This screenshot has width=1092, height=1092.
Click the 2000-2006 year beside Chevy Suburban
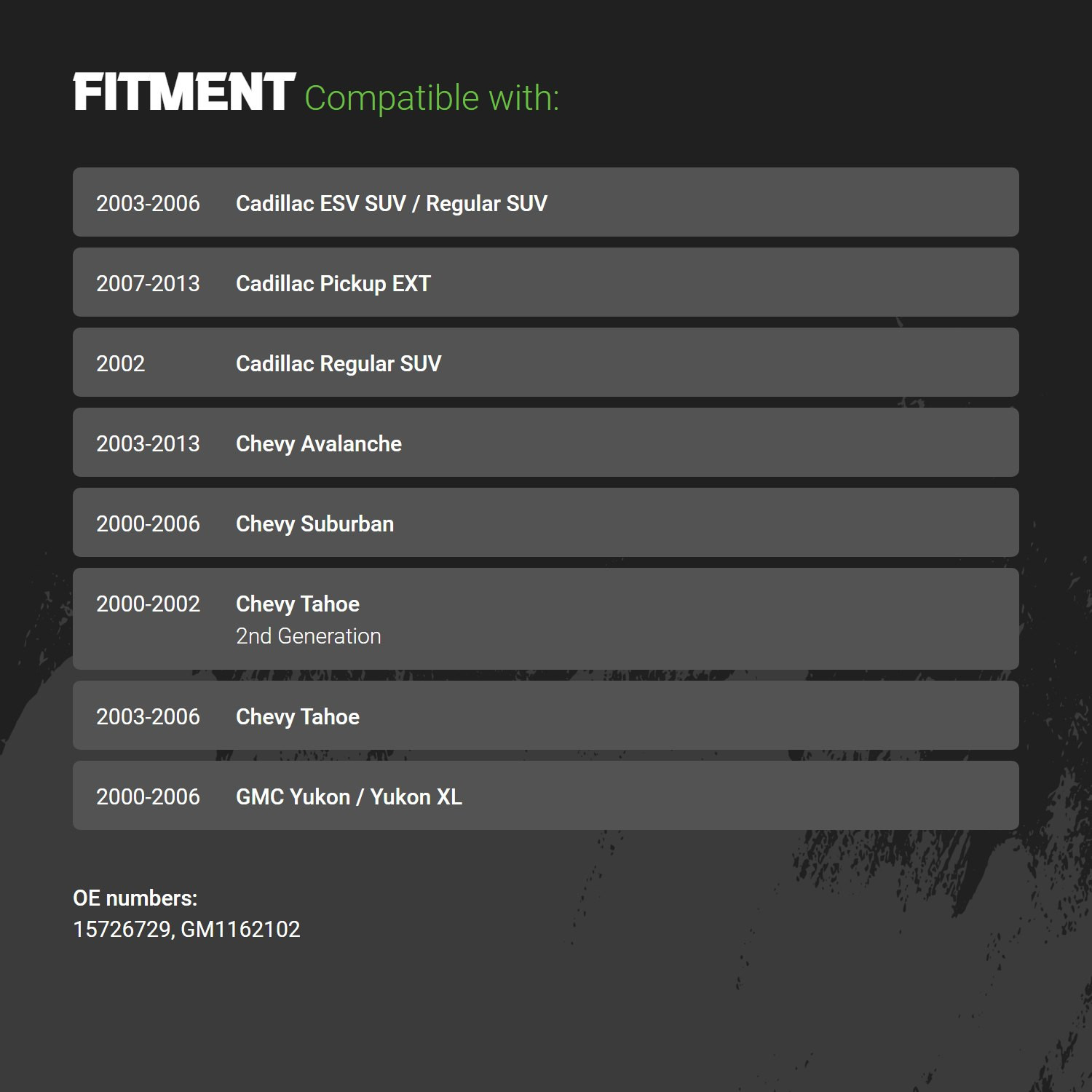pos(148,523)
